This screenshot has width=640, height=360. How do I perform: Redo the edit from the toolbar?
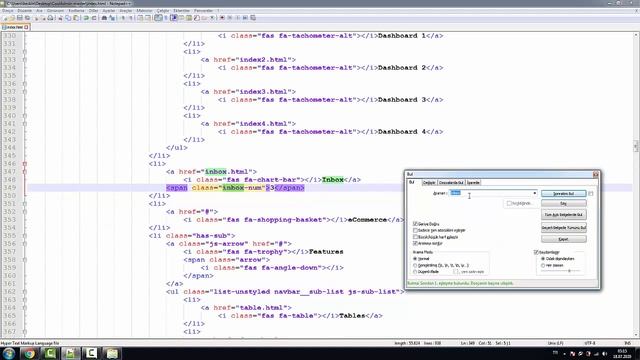[94, 18]
